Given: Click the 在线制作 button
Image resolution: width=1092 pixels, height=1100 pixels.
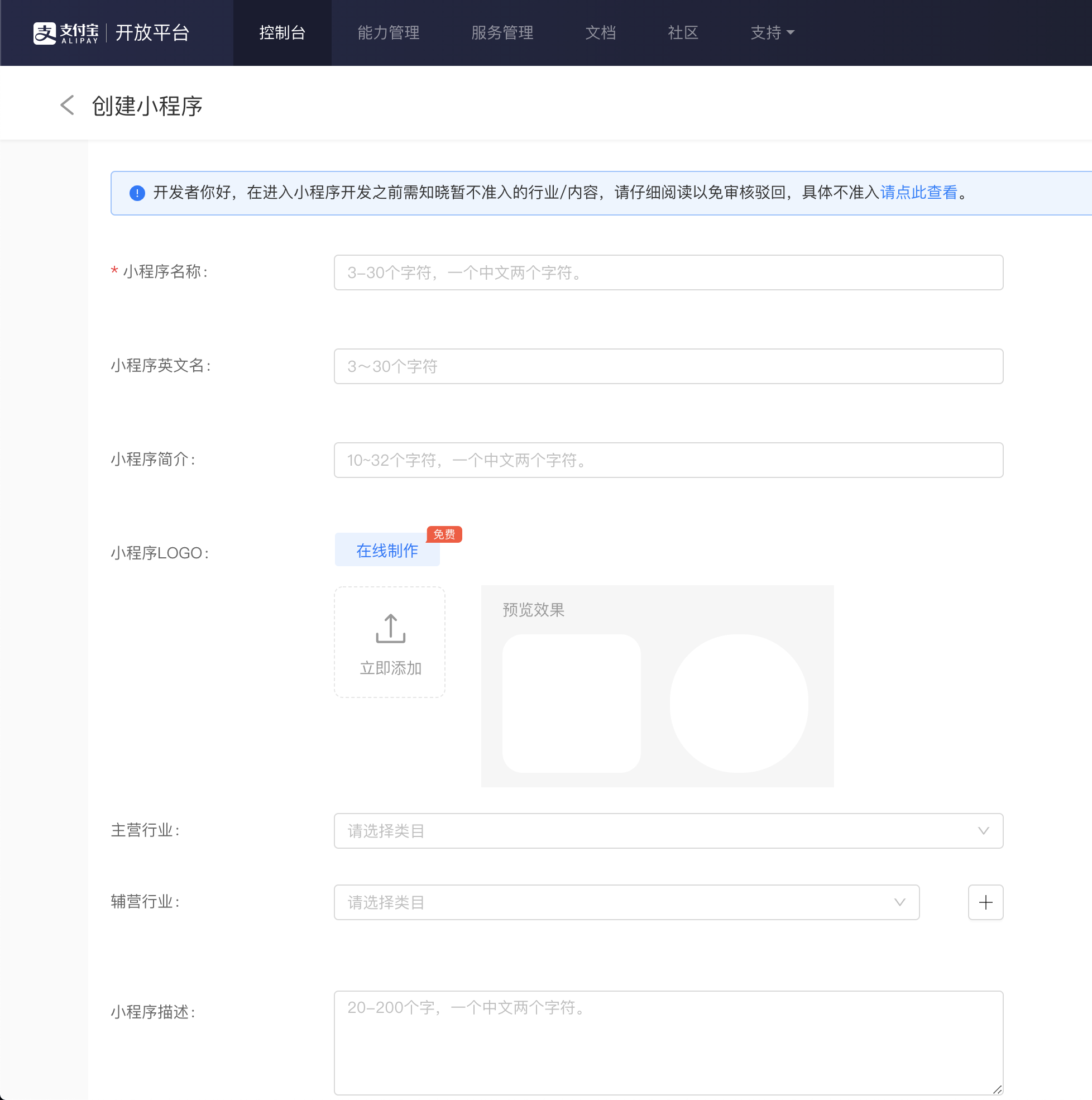Looking at the screenshot, I should point(387,550).
